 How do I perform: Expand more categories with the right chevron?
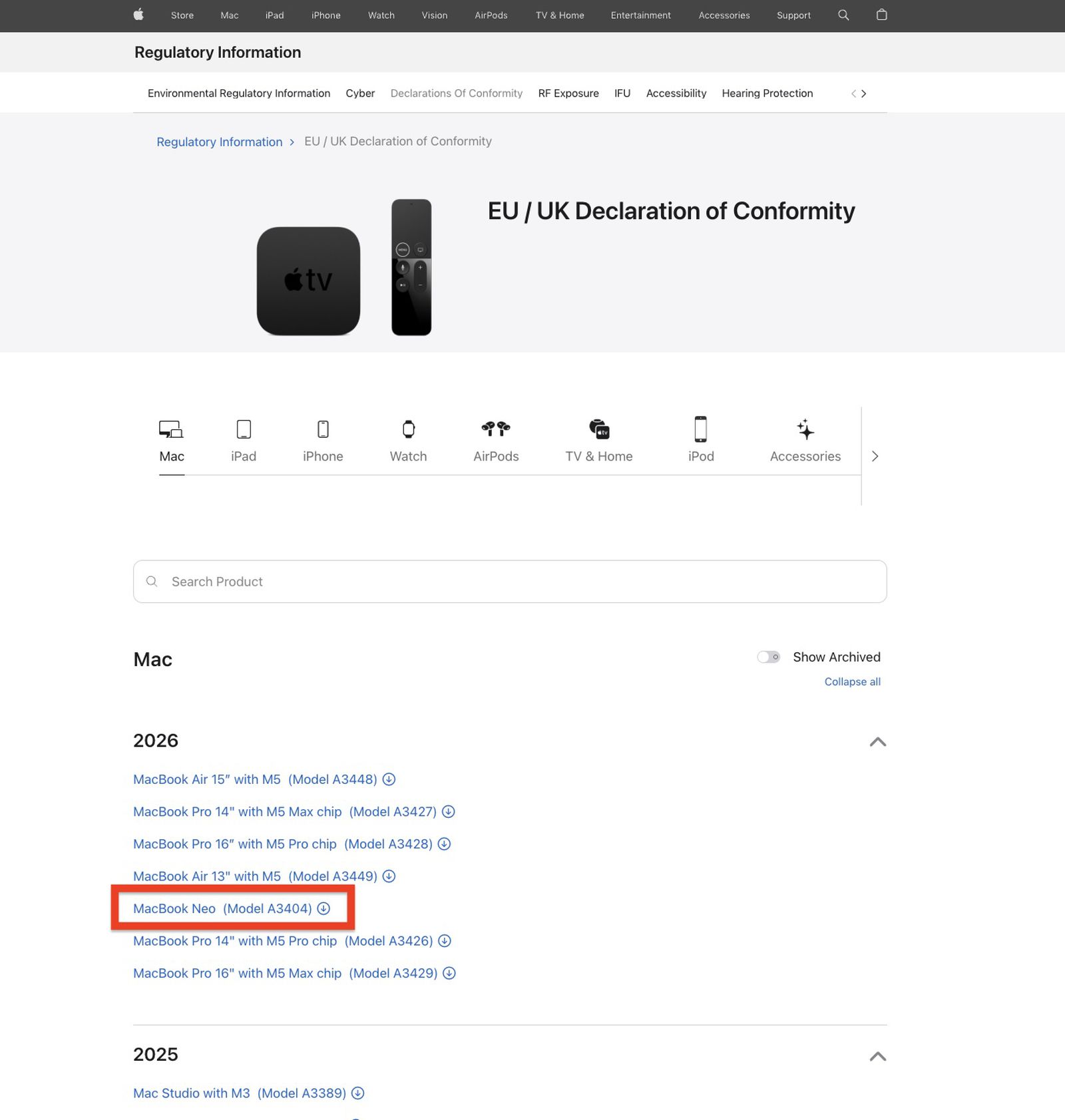point(875,456)
